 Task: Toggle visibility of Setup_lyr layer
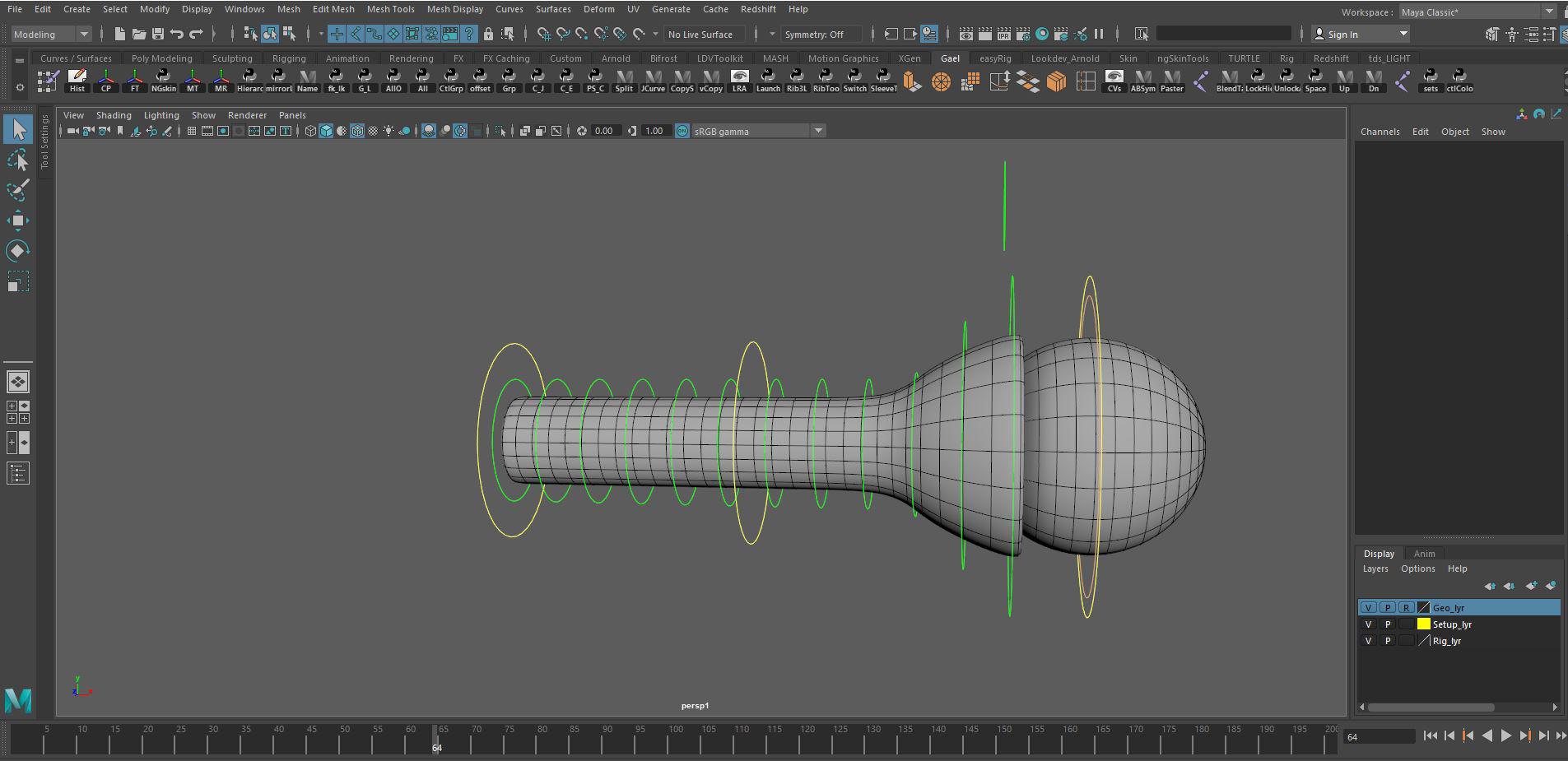pyautogui.click(x=1368, y=624)
